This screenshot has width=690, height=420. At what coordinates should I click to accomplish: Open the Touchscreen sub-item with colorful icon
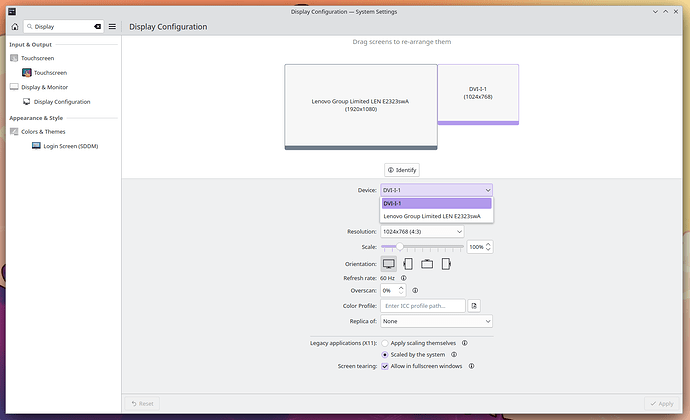pyautogui.click(x=50, y=73)
